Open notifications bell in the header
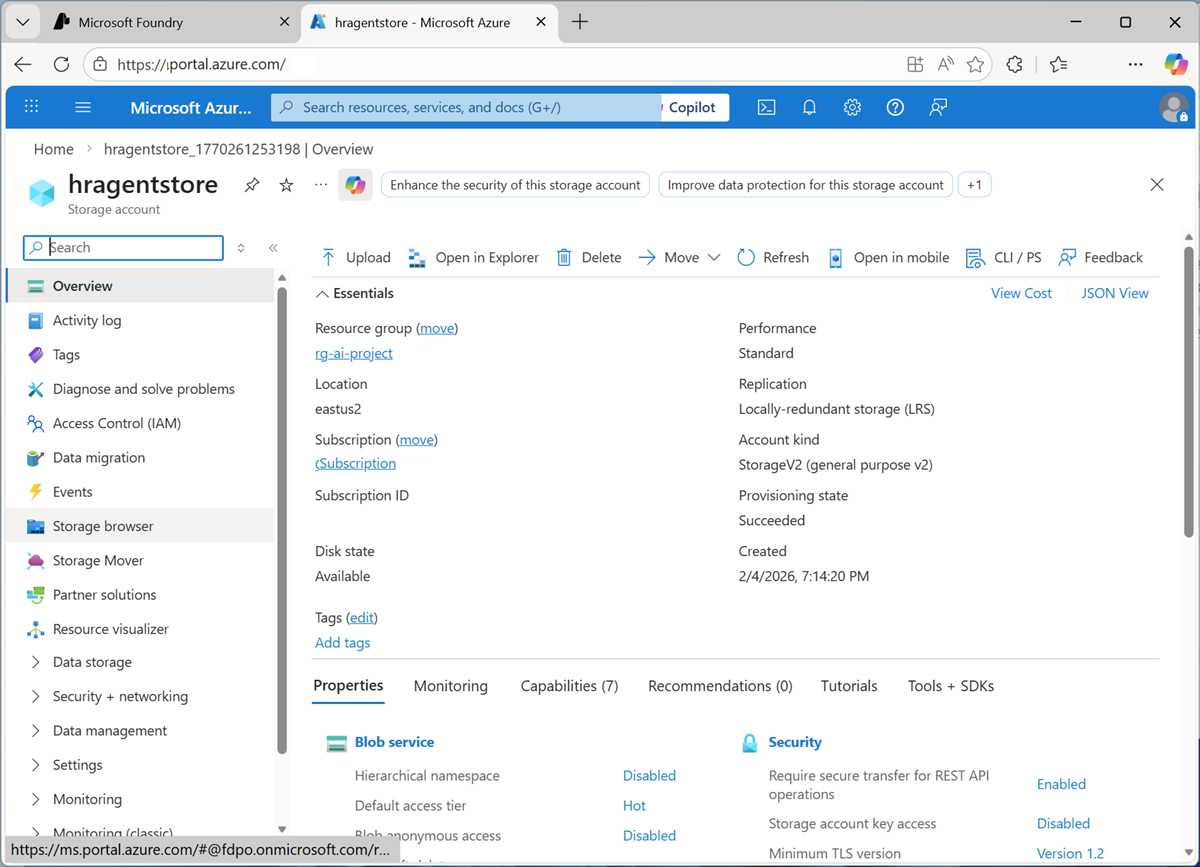1200x867 pixels. pyautogui.click(x=809, y=107)
